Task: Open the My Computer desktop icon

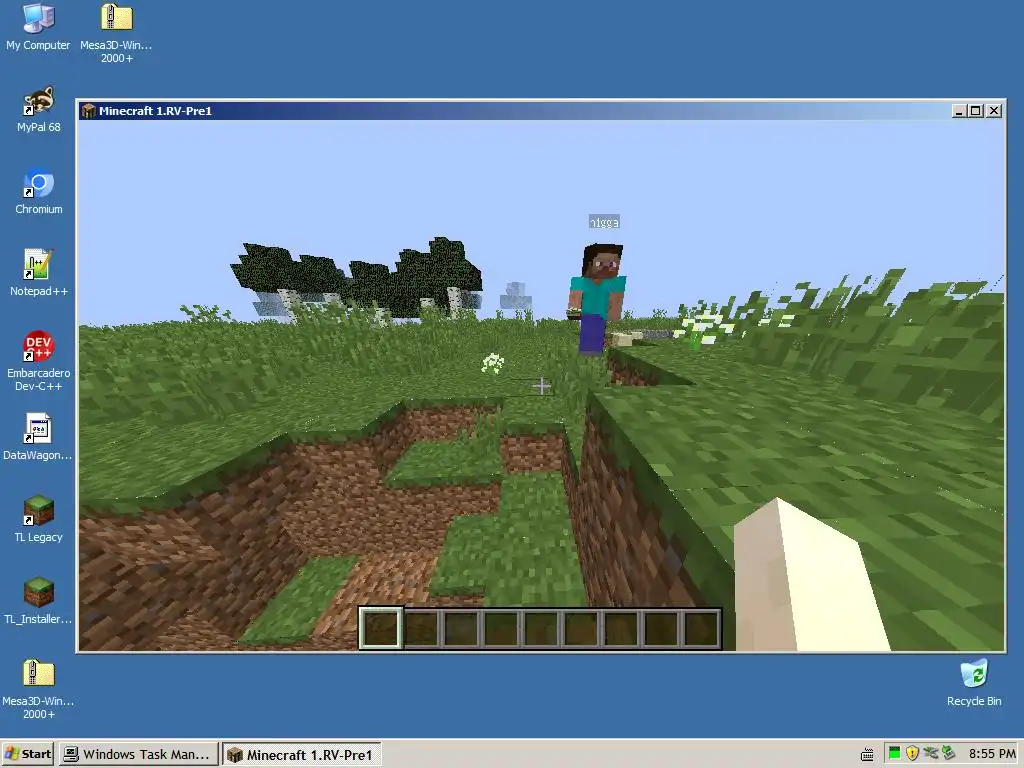Action: tap(38, 26)
